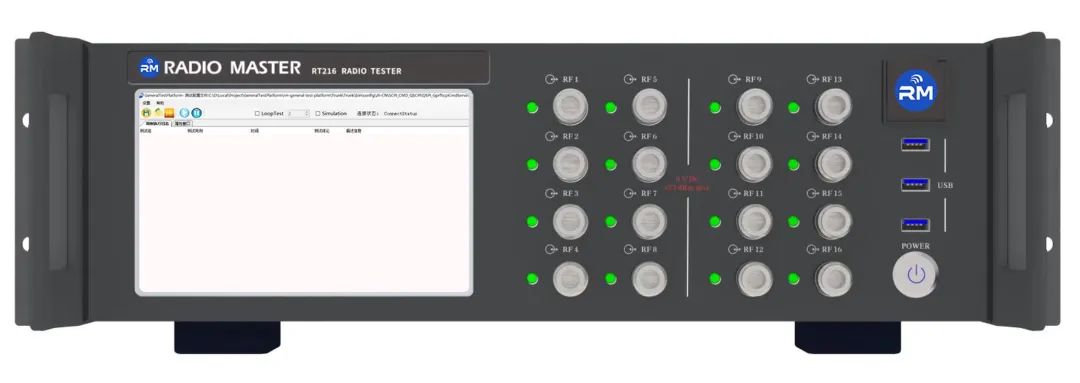
Task: Click the orange picture icon in toolbar
Action: click(169, 113)
